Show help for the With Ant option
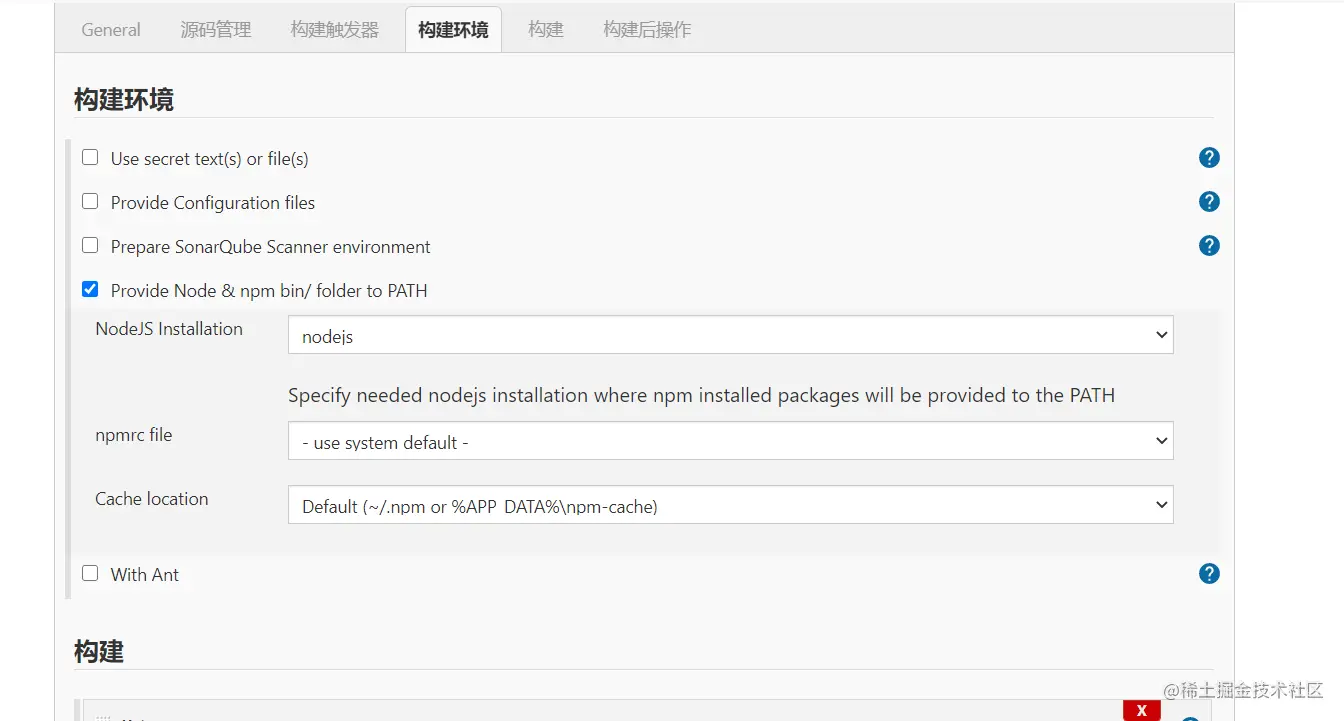Image resolution: width=1344 pixels, height=721 pixels. [1209, 574]
